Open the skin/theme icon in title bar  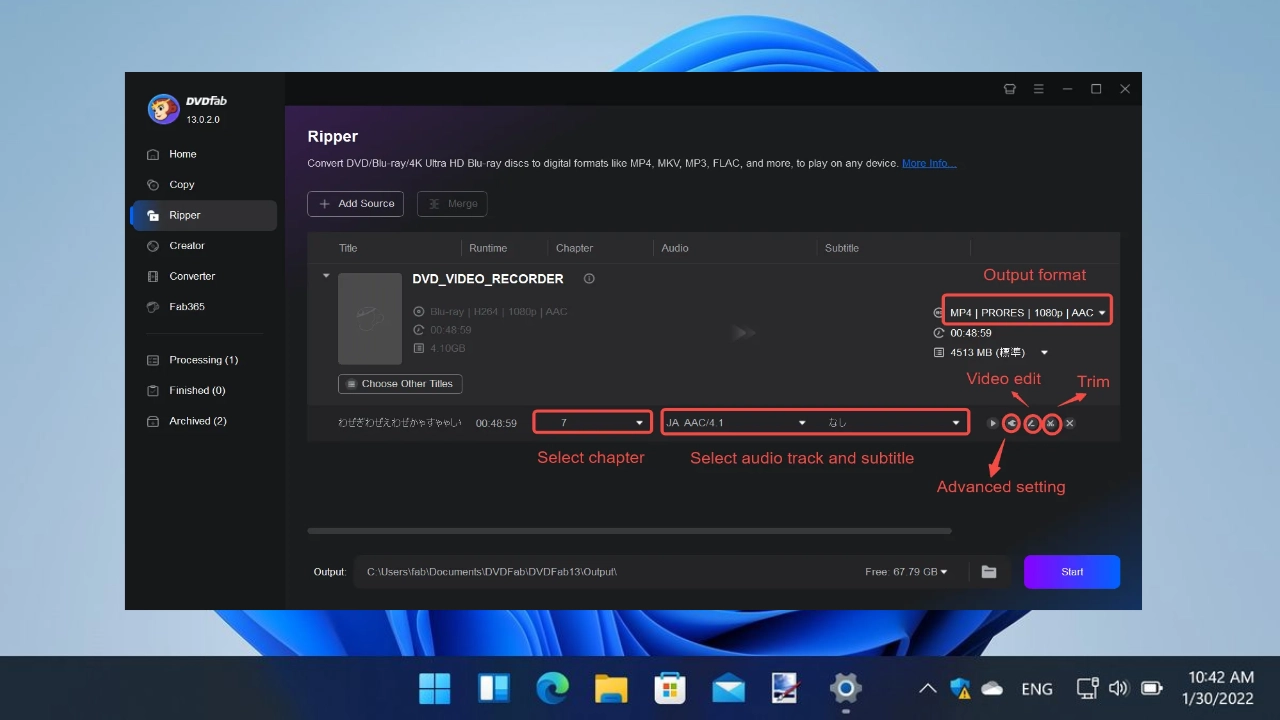pyautogui.click(x=1010, y=89)
